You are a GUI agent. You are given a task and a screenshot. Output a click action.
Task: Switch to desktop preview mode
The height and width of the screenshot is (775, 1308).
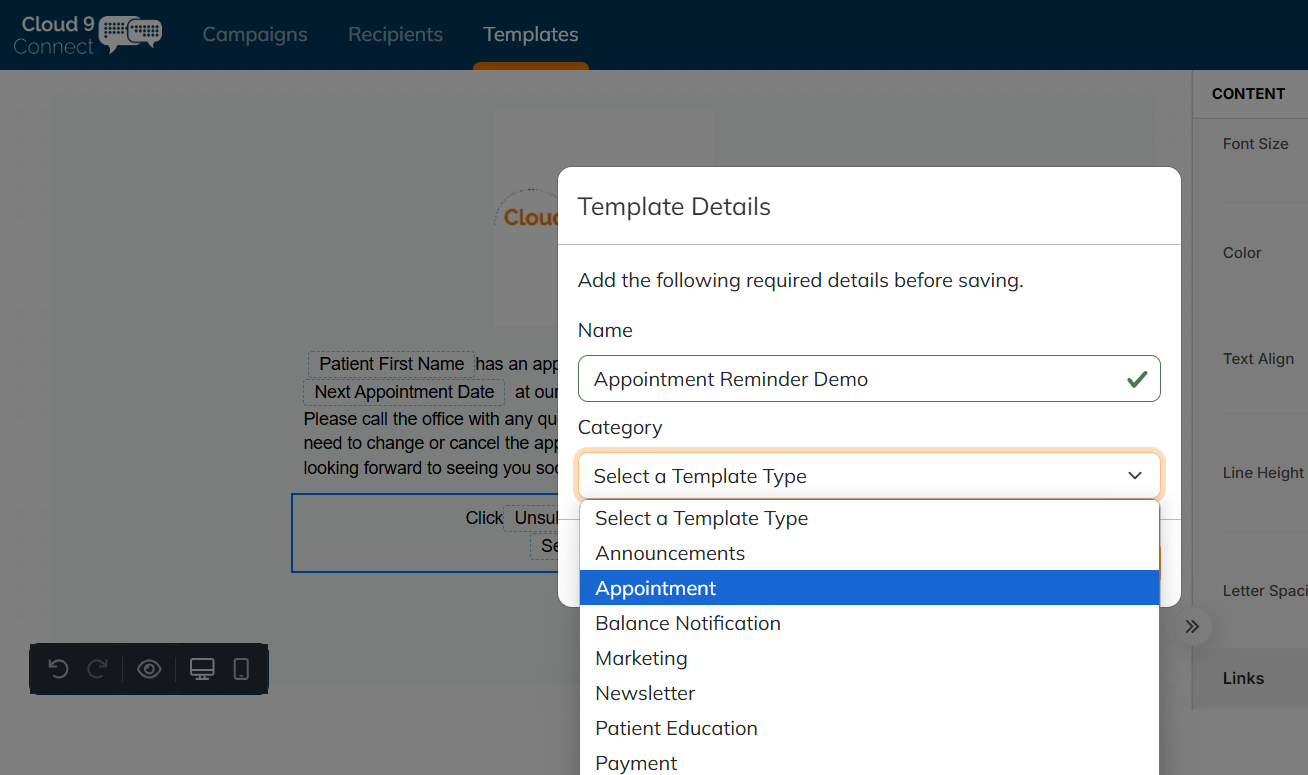(201, 669)
